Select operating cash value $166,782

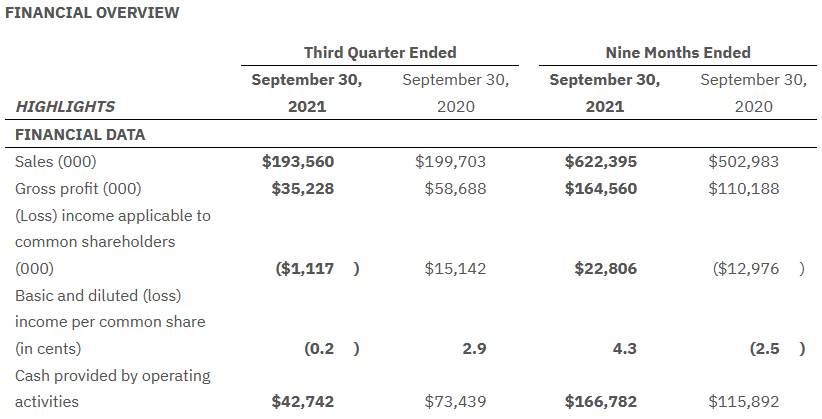[x=600, y=402]
